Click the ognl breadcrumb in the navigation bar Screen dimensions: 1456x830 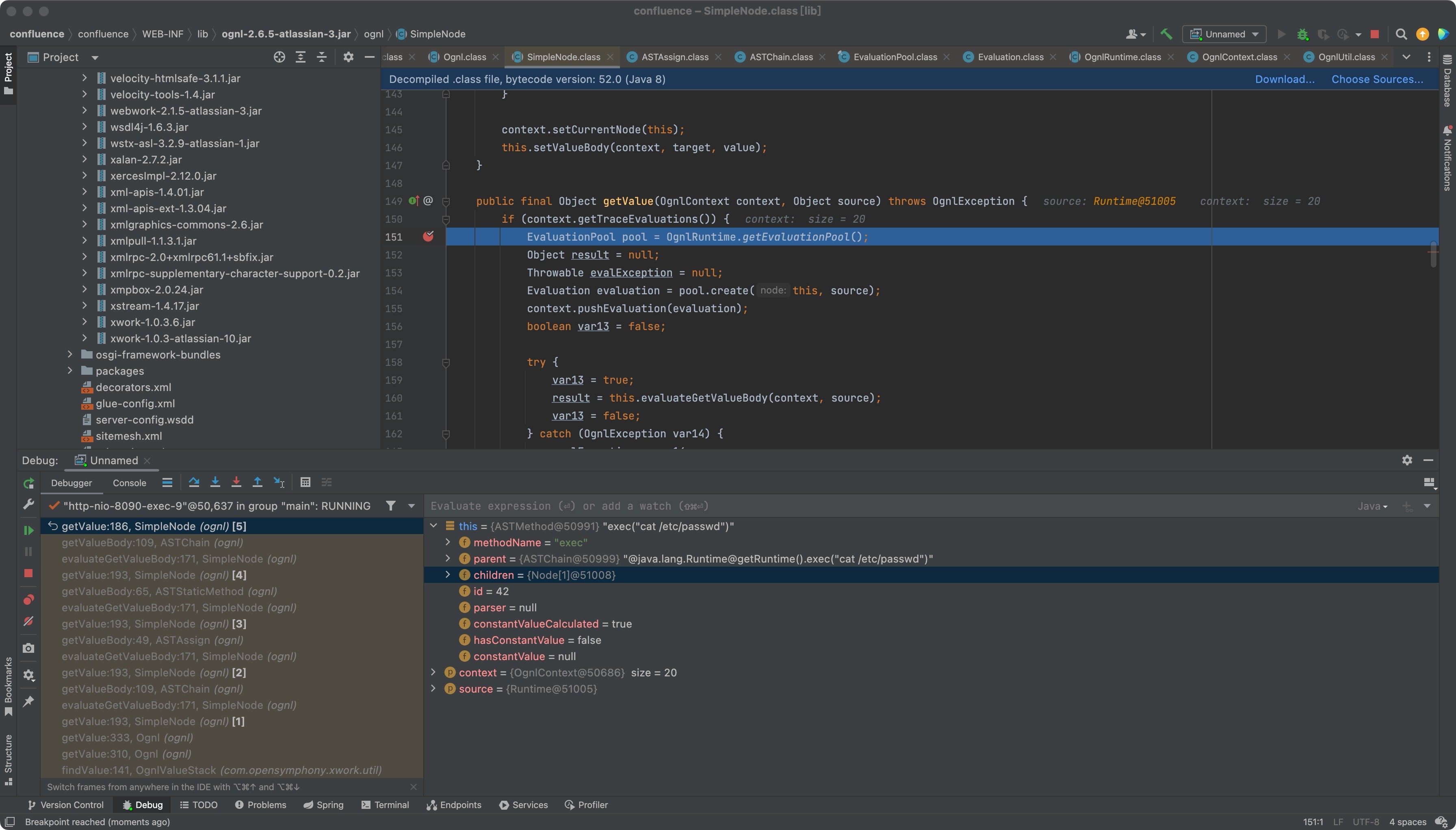coord(373,34)
